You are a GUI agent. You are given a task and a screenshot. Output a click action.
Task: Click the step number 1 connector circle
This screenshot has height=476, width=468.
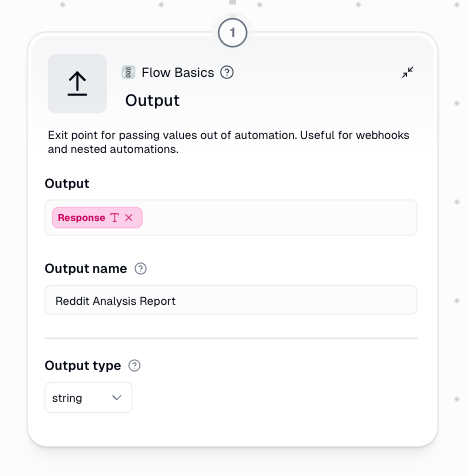(x=233, y=33)
